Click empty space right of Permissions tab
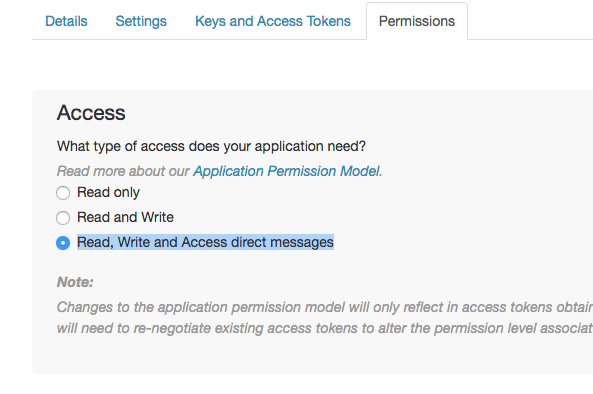 (x=530, y=21)
